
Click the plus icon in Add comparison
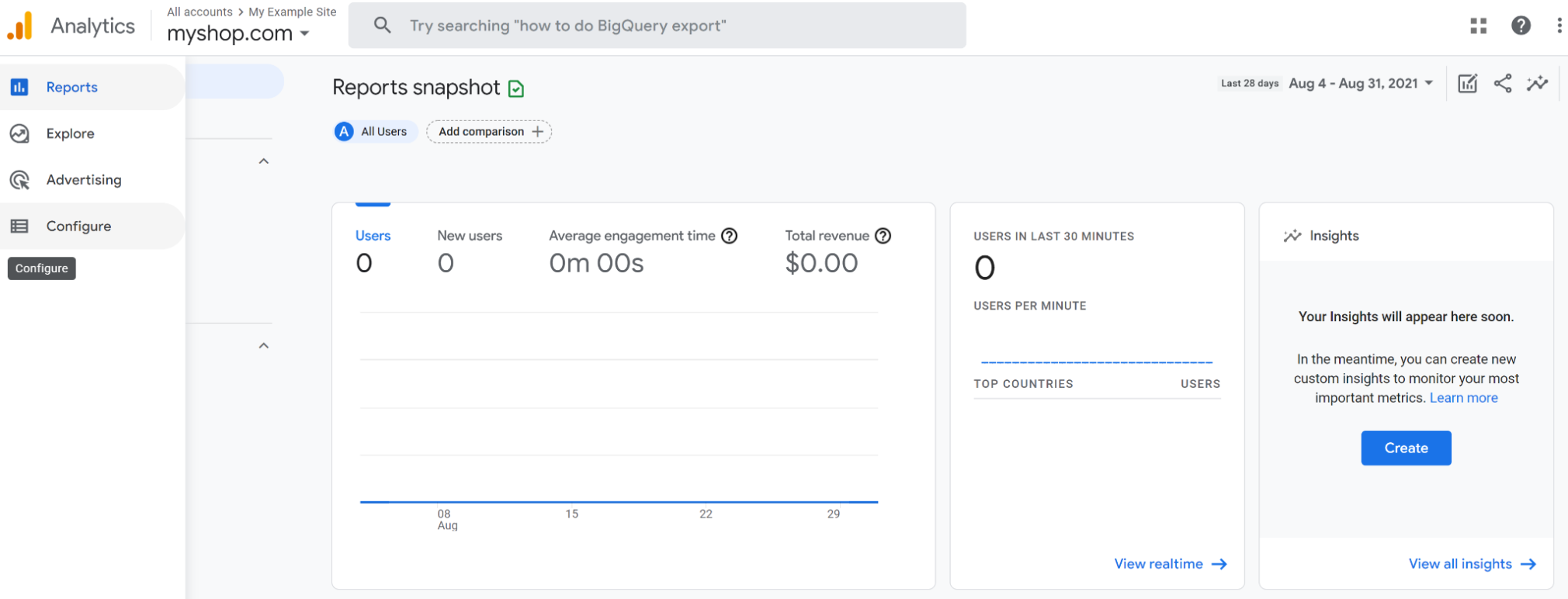coord(537,132)
